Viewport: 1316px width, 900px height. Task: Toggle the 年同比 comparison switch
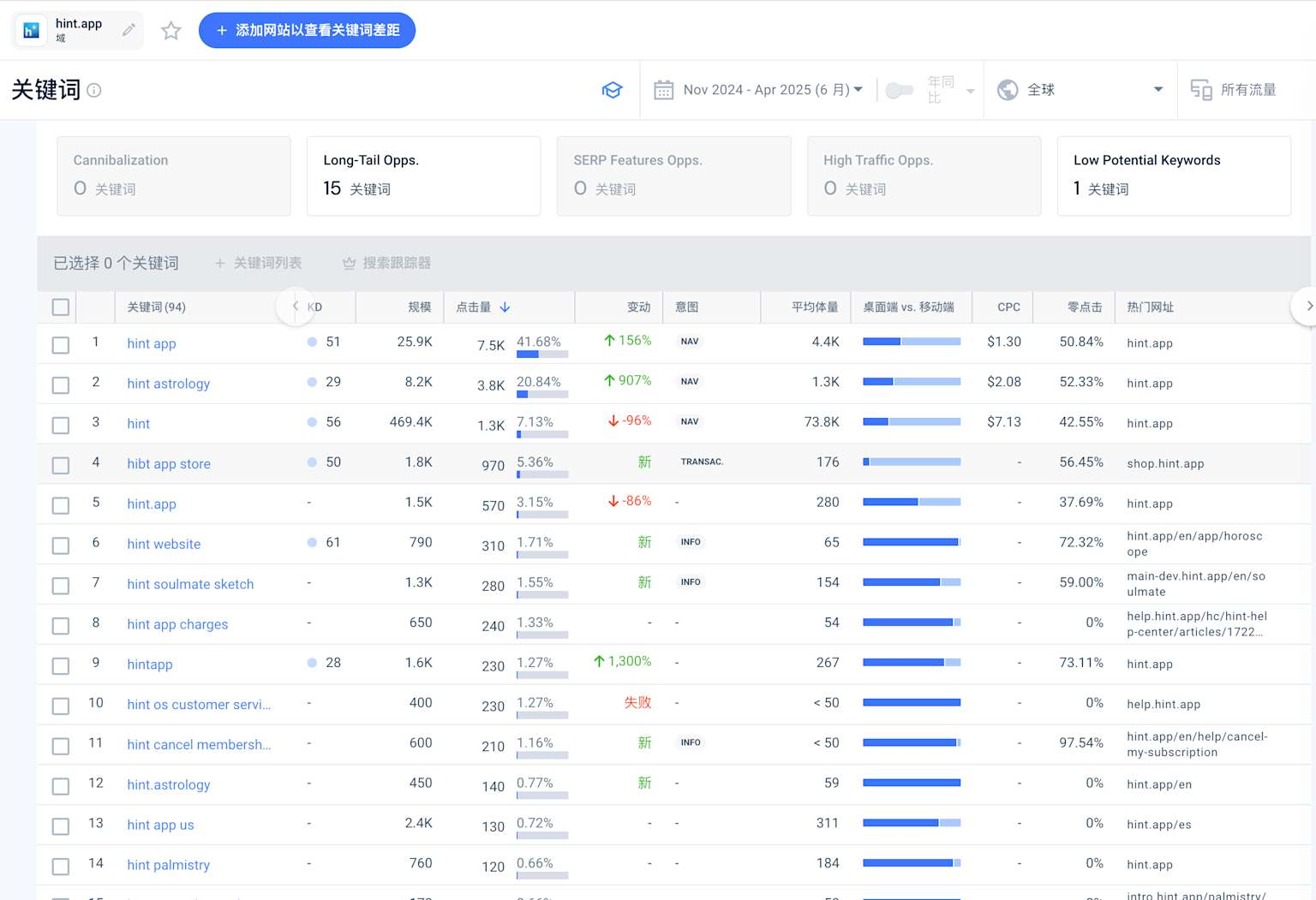[x=898, y=90]
